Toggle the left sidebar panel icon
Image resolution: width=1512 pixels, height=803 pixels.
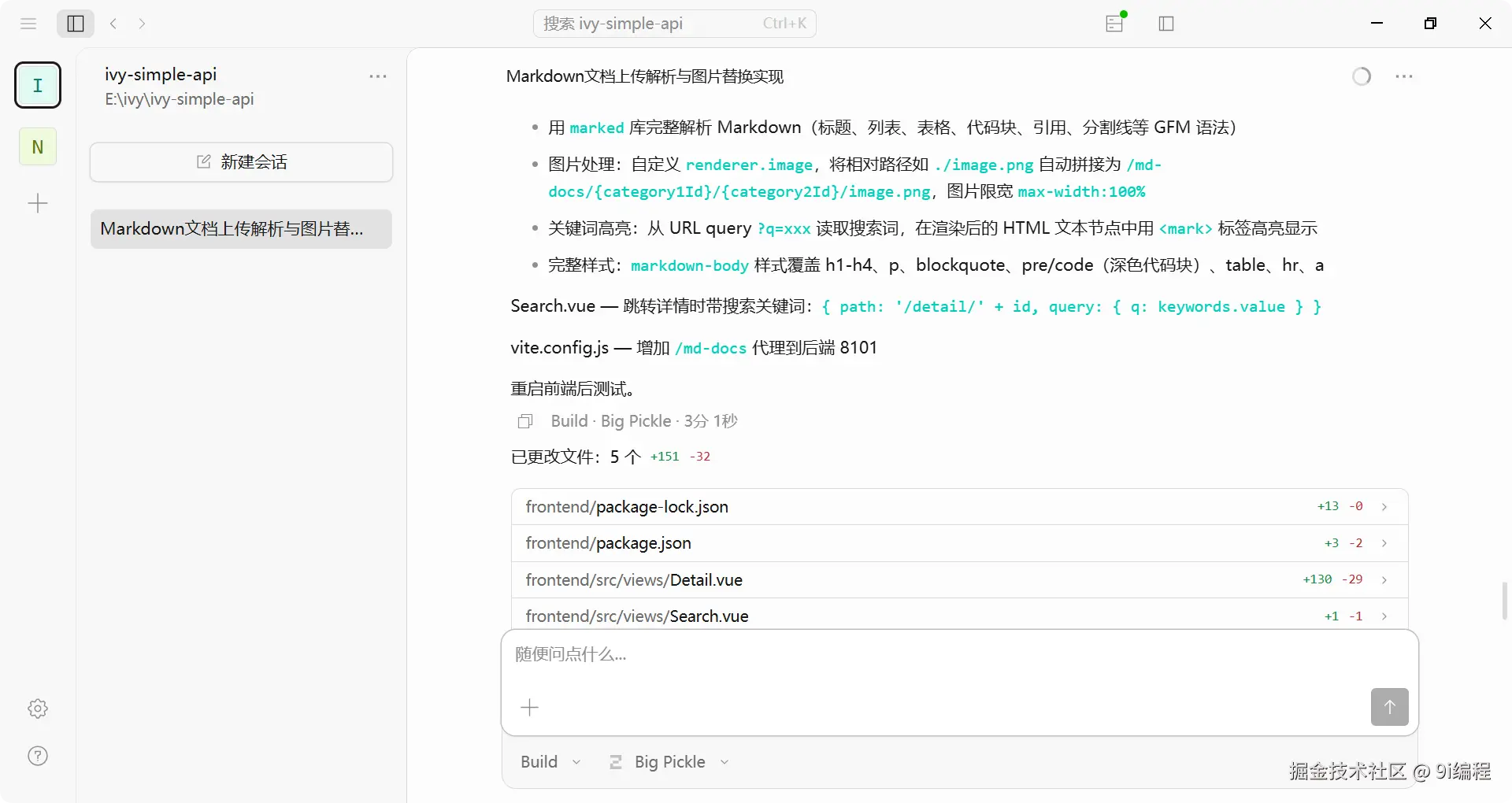[76, 24]
